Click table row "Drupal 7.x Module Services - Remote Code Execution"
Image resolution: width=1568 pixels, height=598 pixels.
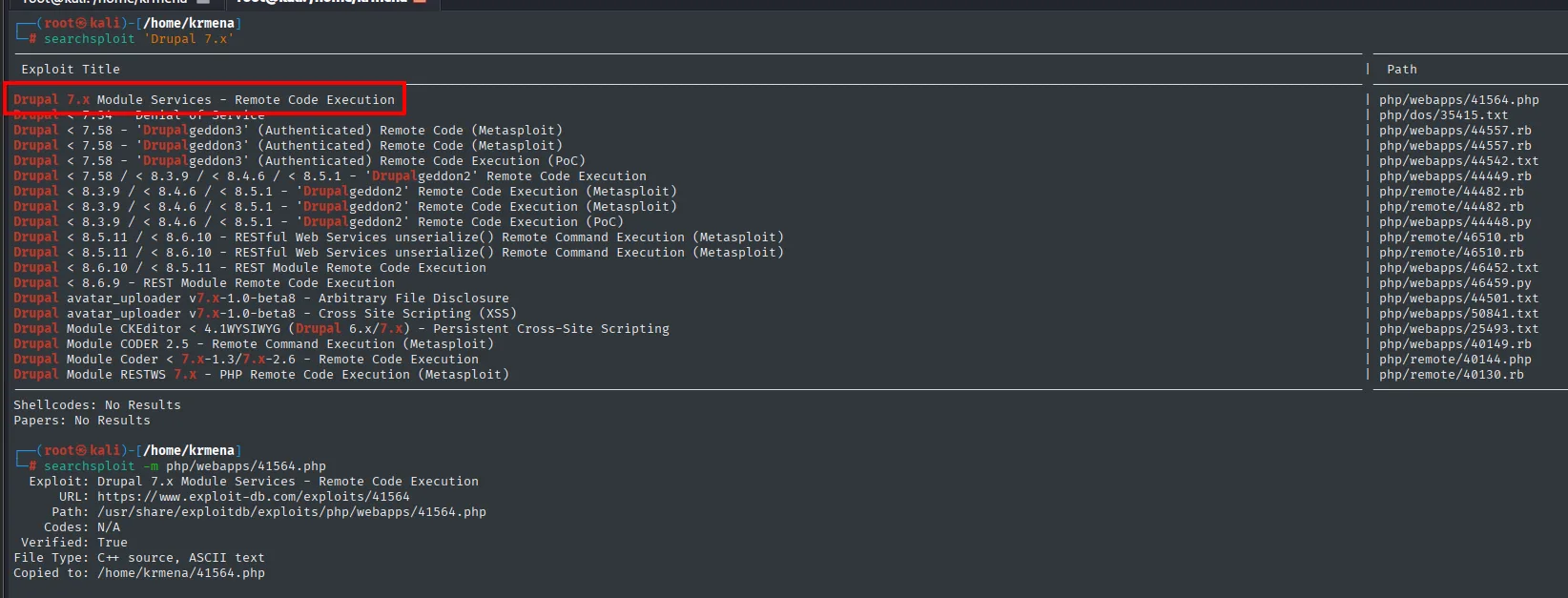204,100
